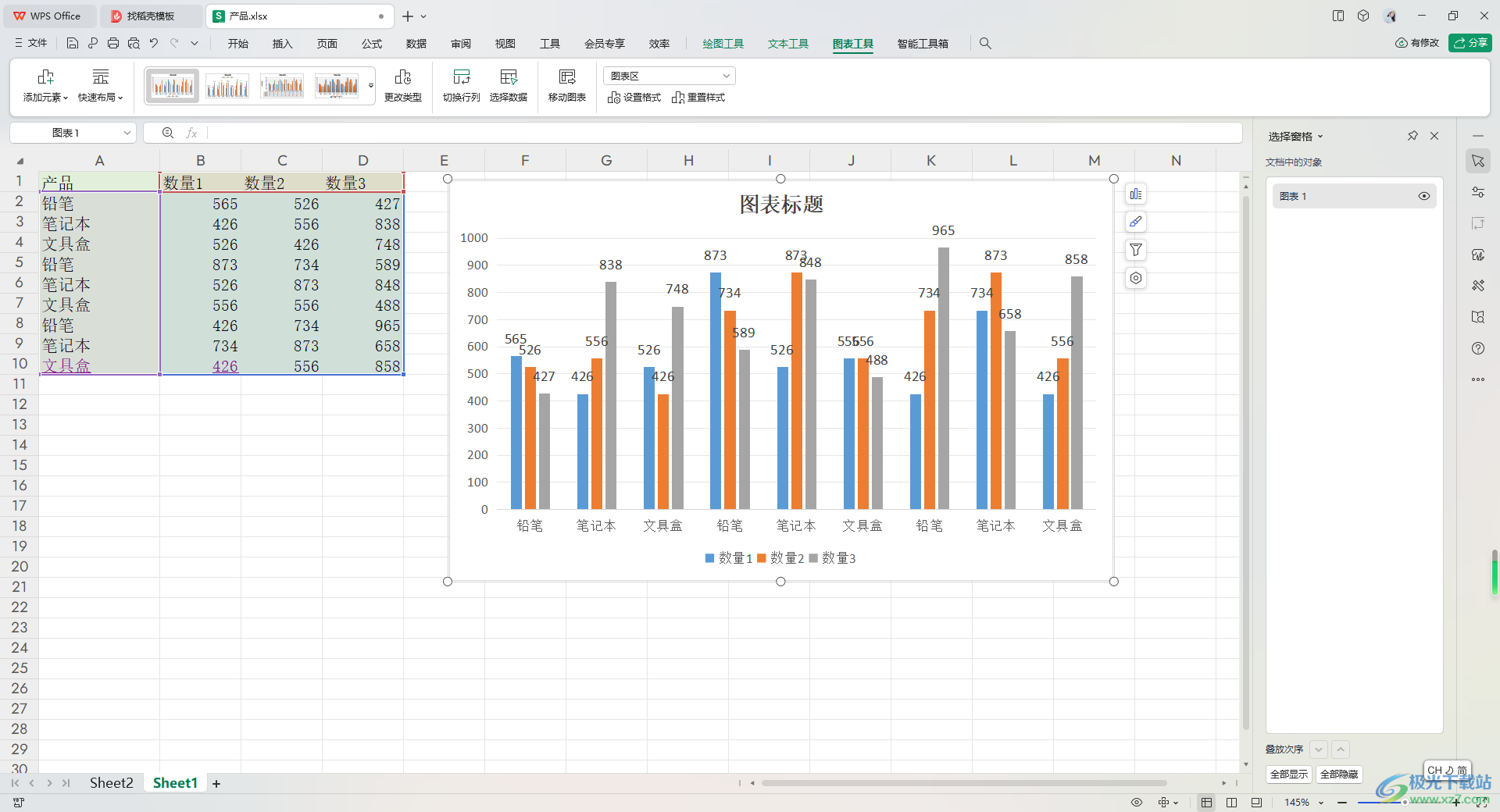This screenshot has height=812, width=1500.
Task: Select the fourth chart style thumbnail
Action: [x=337, y=86]
